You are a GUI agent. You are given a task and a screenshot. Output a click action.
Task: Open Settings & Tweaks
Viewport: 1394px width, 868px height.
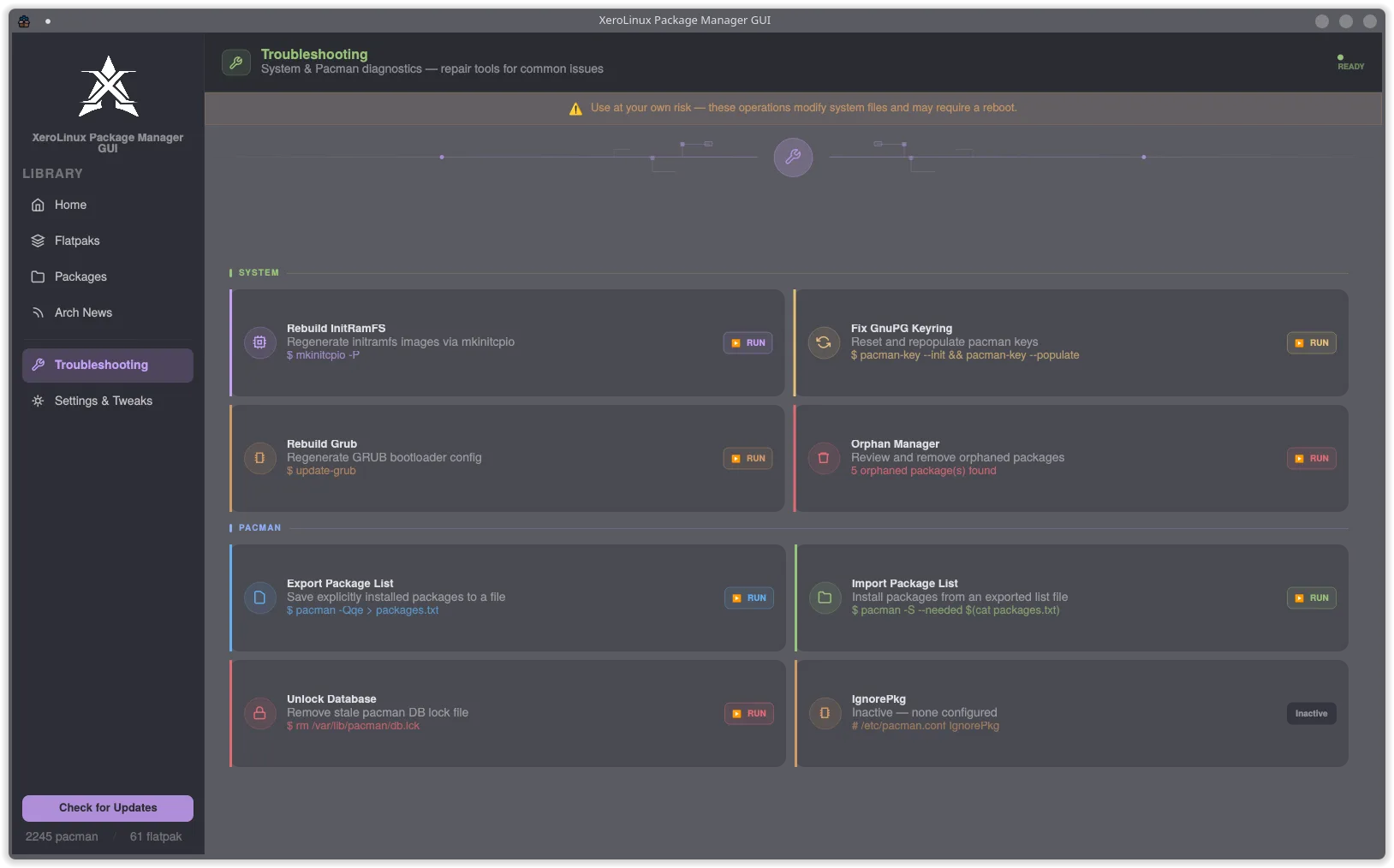coord(108,401)
